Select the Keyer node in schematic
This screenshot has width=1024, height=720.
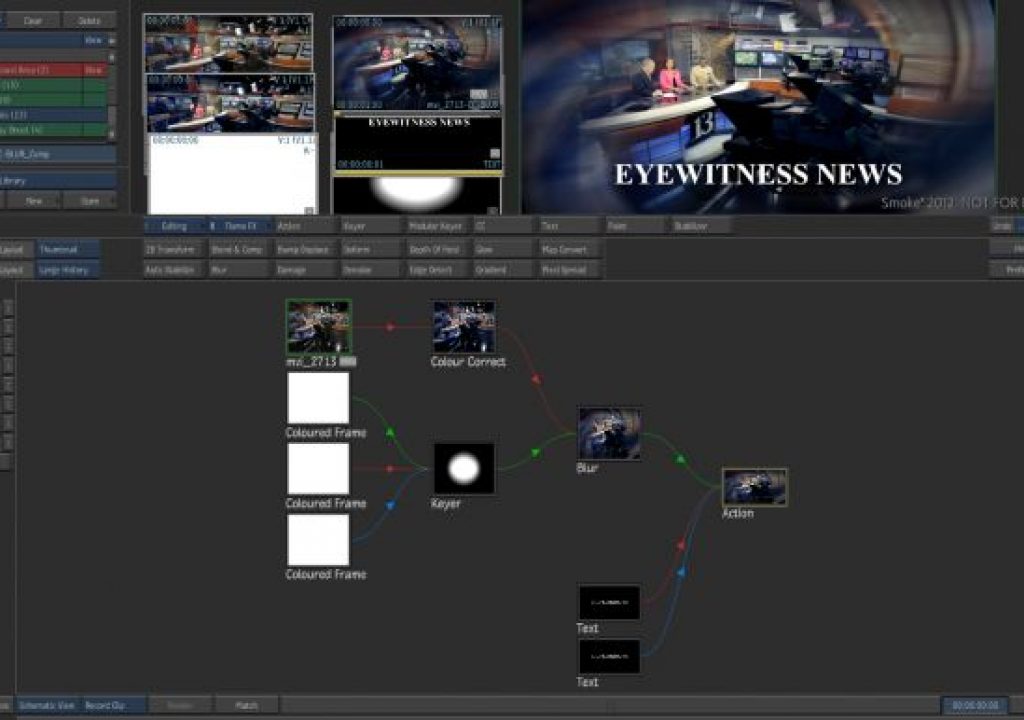(x=464, y=468)
